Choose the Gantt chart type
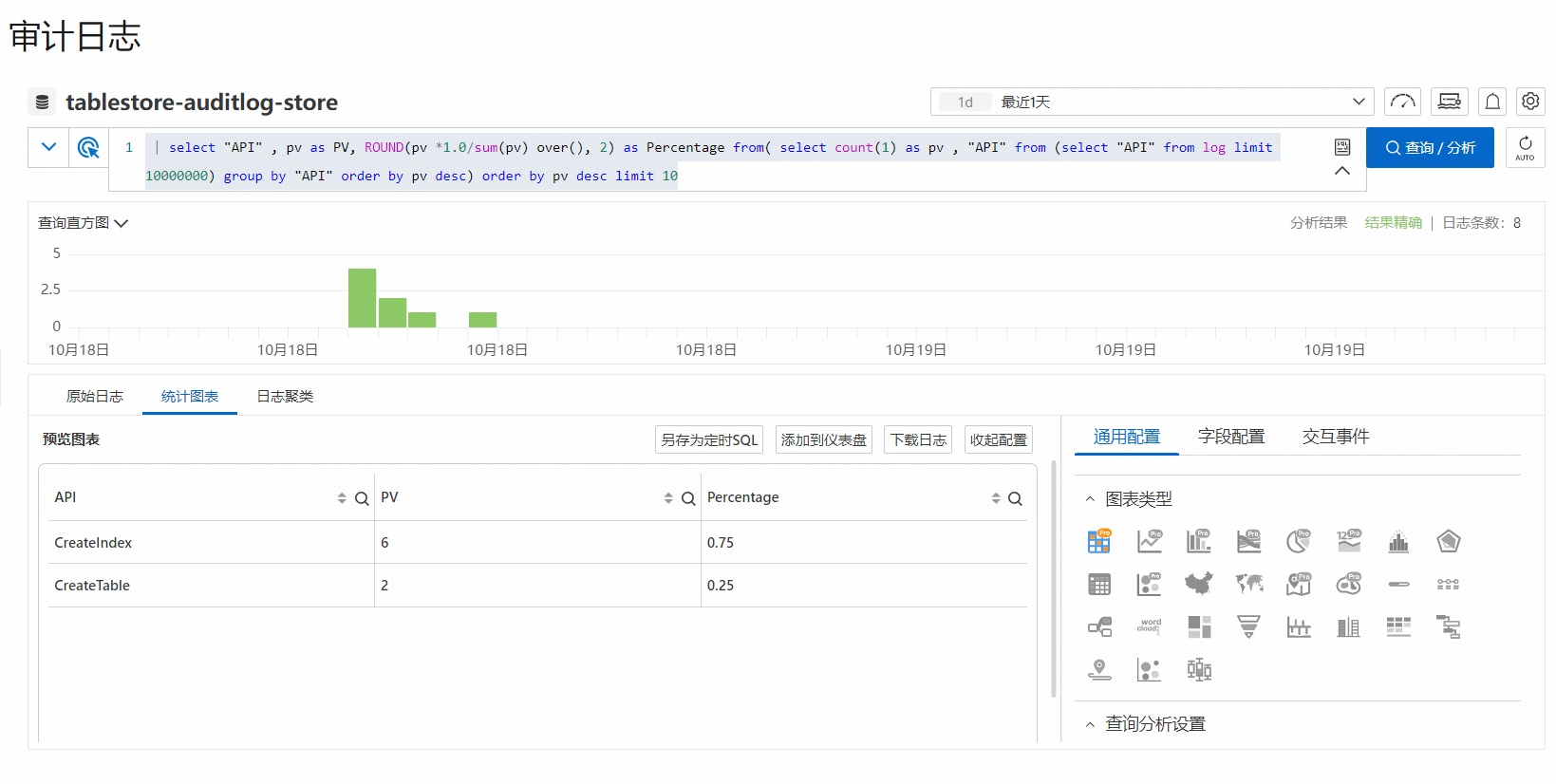The width and height of the screenshot is (1556, 784). pyautogui.click(x=1448, y=626)
